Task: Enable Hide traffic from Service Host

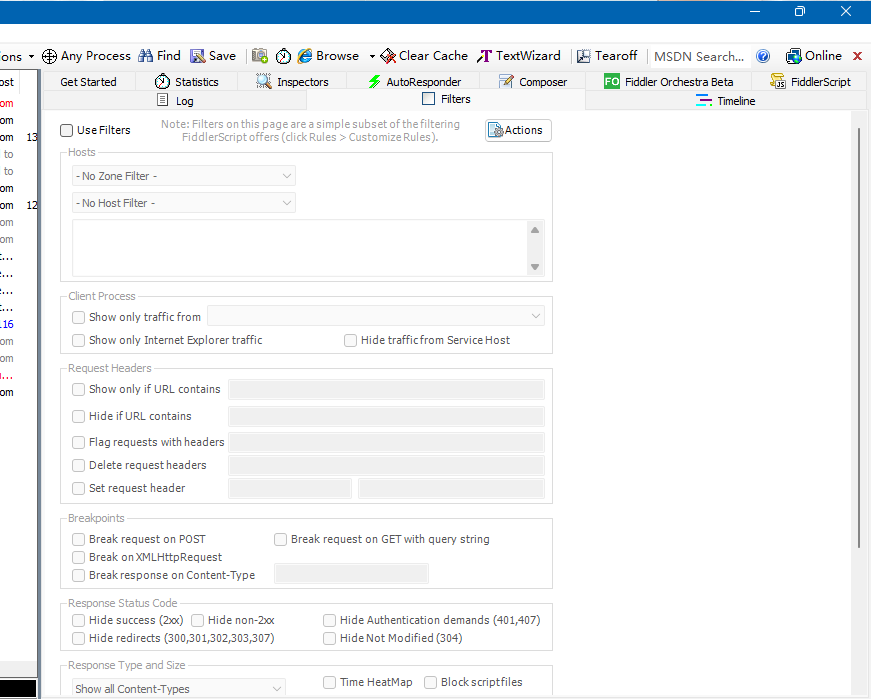Action: tap(350, 340)
